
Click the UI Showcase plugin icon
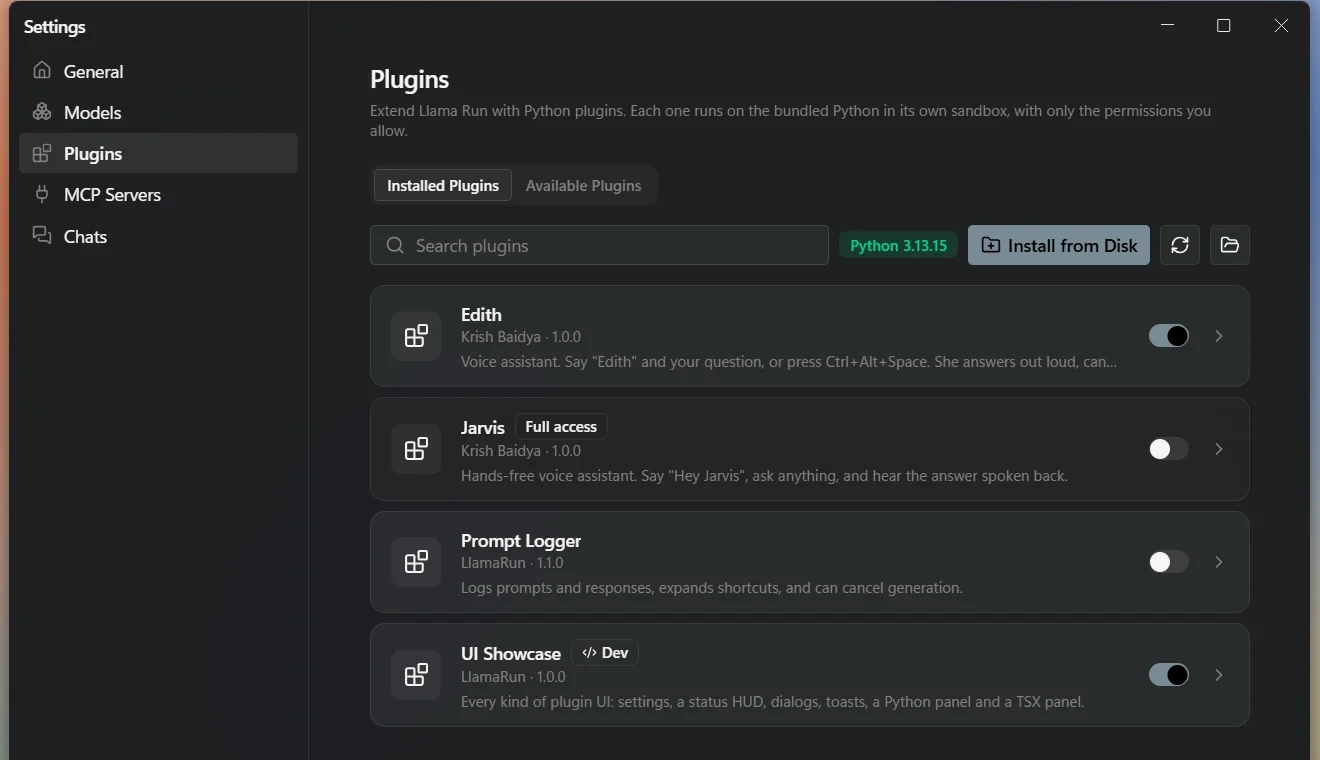click(x=416, y=675)
